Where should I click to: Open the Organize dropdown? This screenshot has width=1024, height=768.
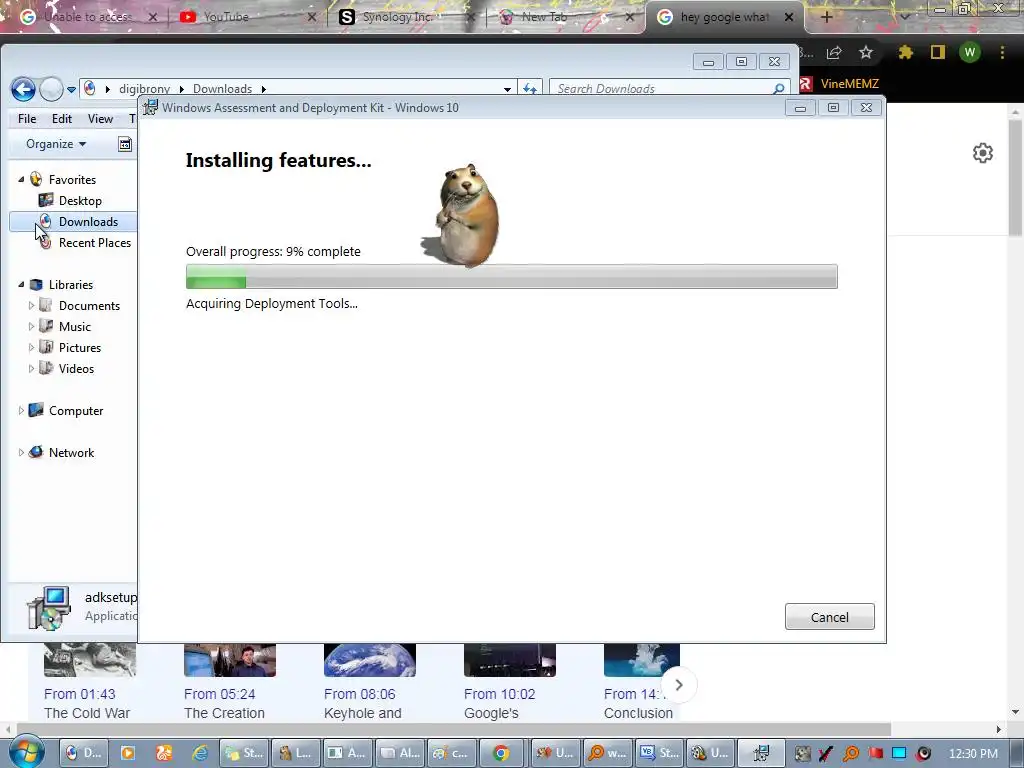click(x=56, y=144)
